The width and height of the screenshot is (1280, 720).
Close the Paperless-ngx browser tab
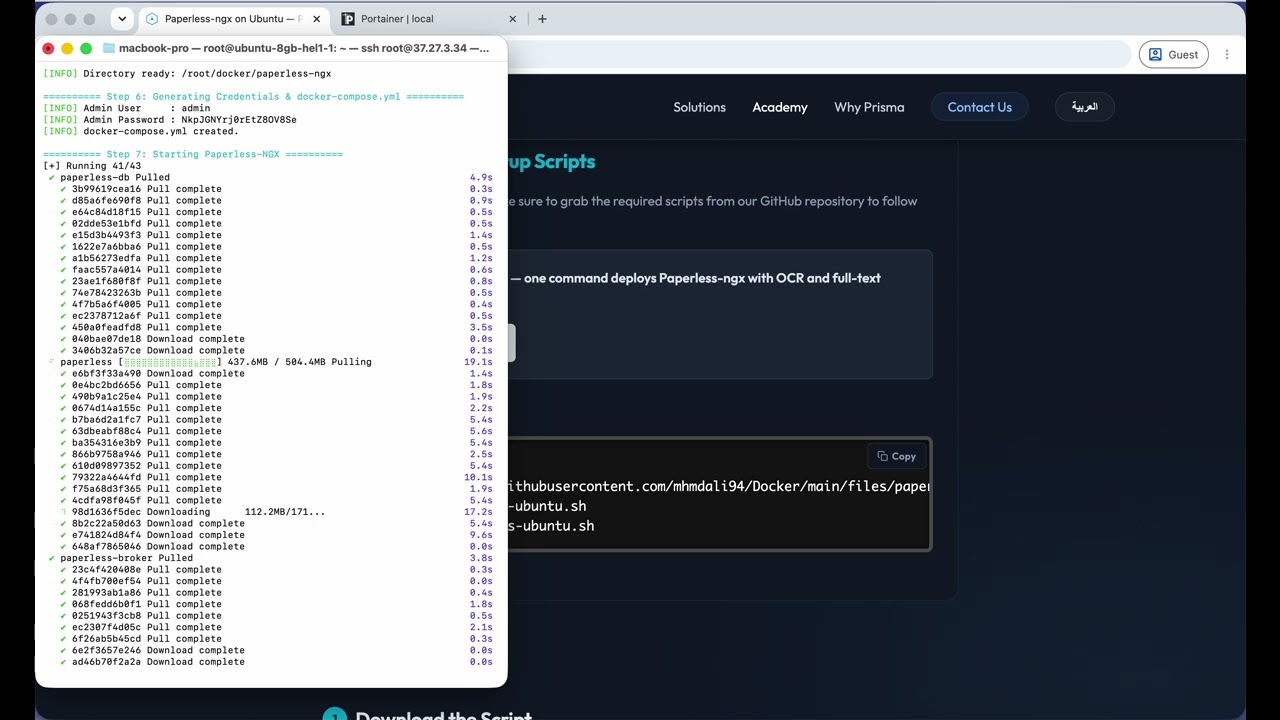[317, 19]
